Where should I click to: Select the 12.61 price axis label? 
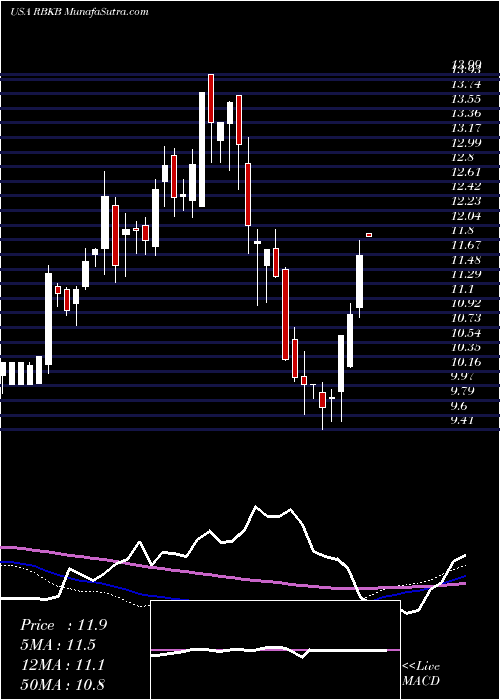(x=467, y=172)
